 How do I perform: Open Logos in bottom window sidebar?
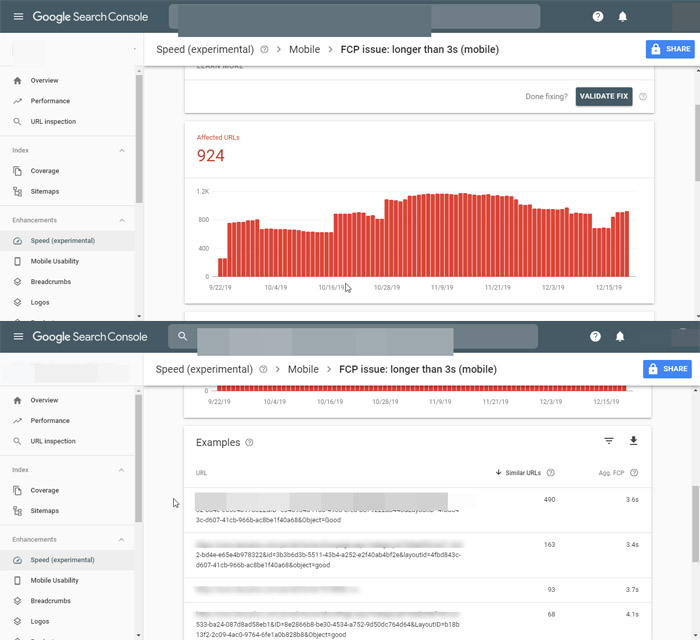67,621
